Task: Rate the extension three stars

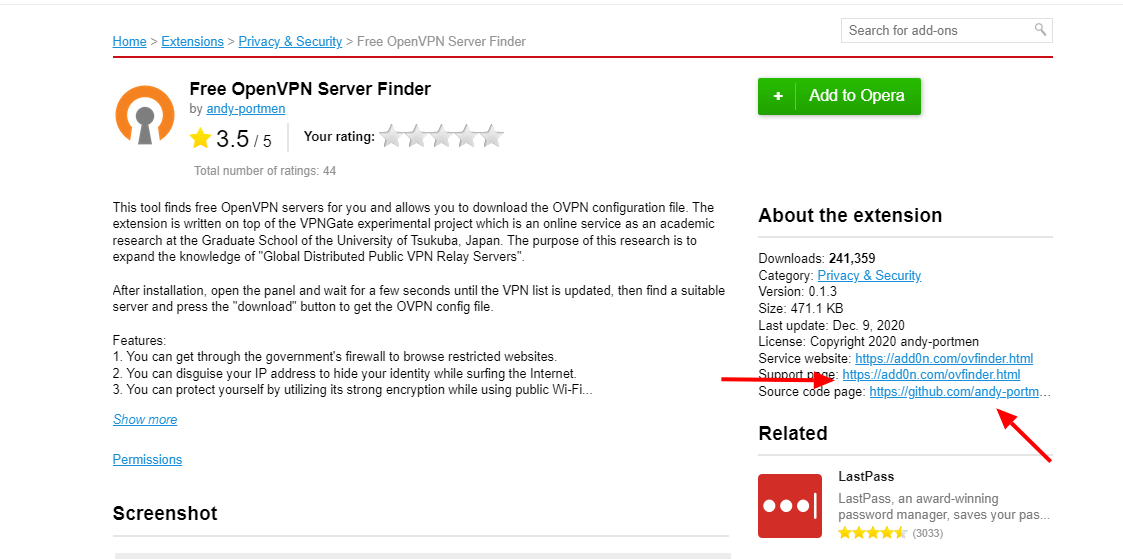Action: [441, 136]
